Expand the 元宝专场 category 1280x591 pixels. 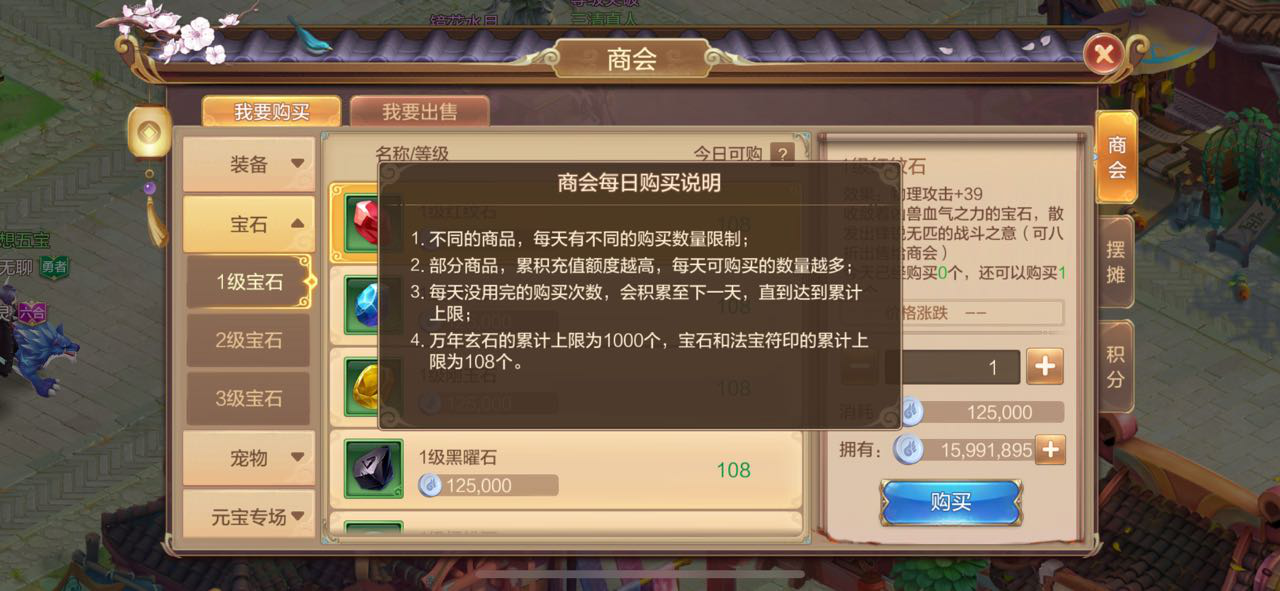tap(249, 516)
